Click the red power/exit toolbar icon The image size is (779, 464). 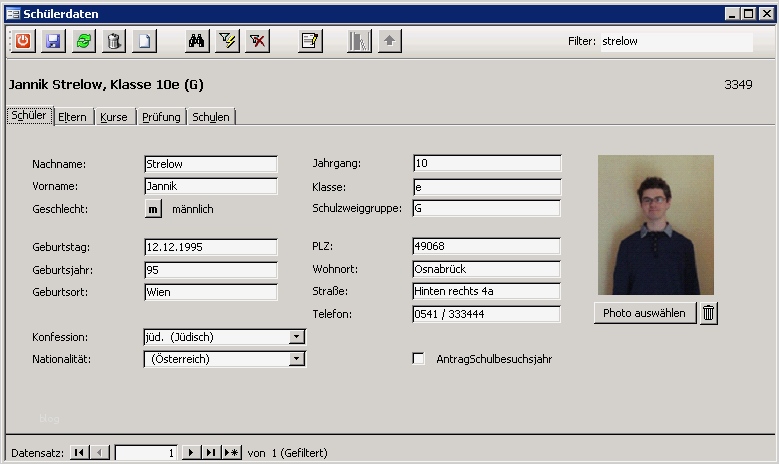pos(23,41)
